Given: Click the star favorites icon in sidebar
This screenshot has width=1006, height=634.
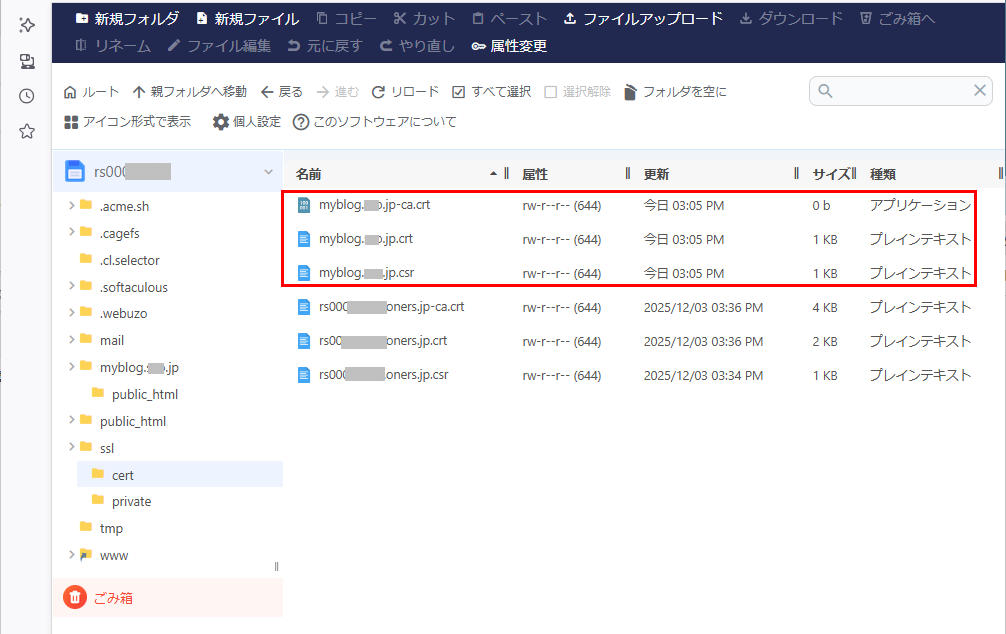Looking at the screenshot, I should (26, 129).
